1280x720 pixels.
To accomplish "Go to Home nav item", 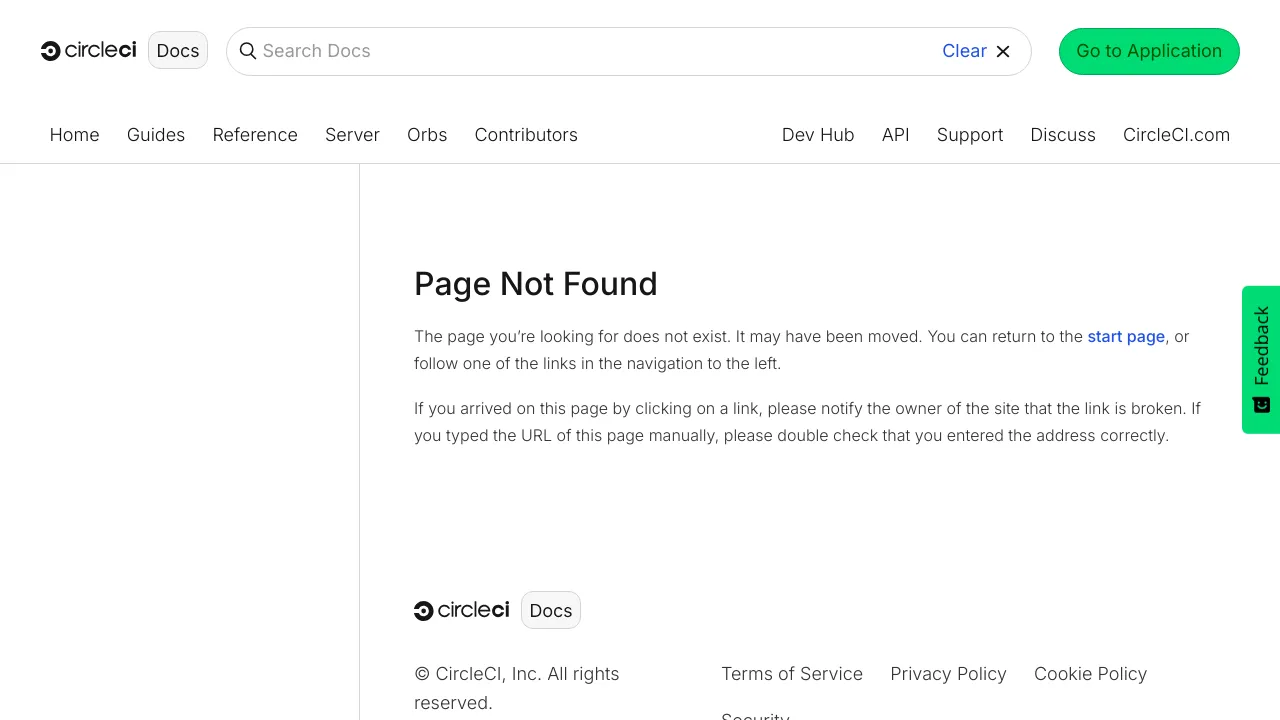I will [x=75, y=135].
